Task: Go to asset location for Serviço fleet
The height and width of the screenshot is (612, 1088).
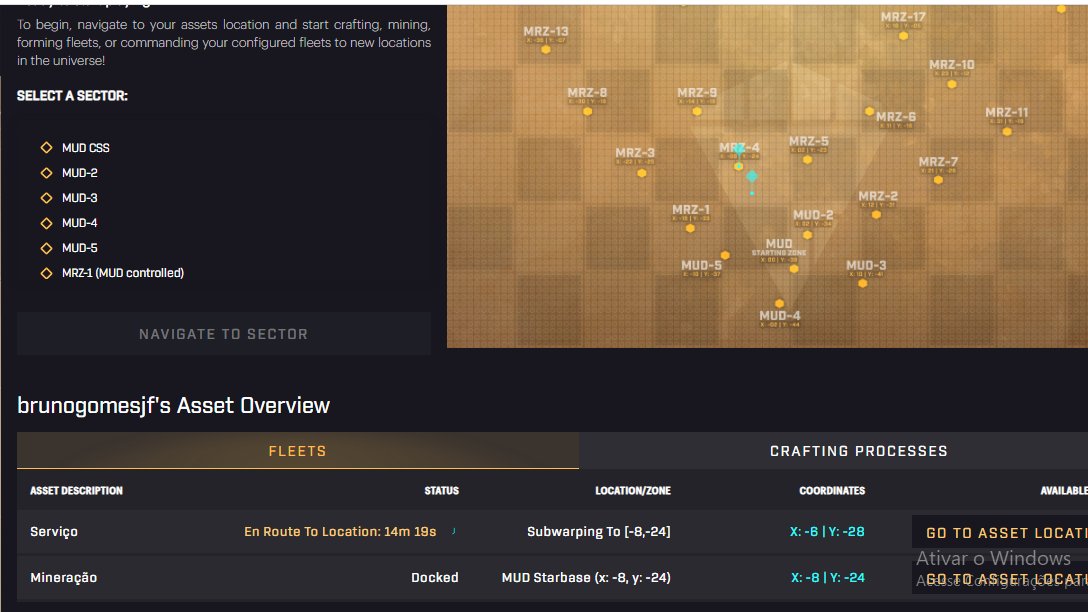Action: pos(1000,532)
